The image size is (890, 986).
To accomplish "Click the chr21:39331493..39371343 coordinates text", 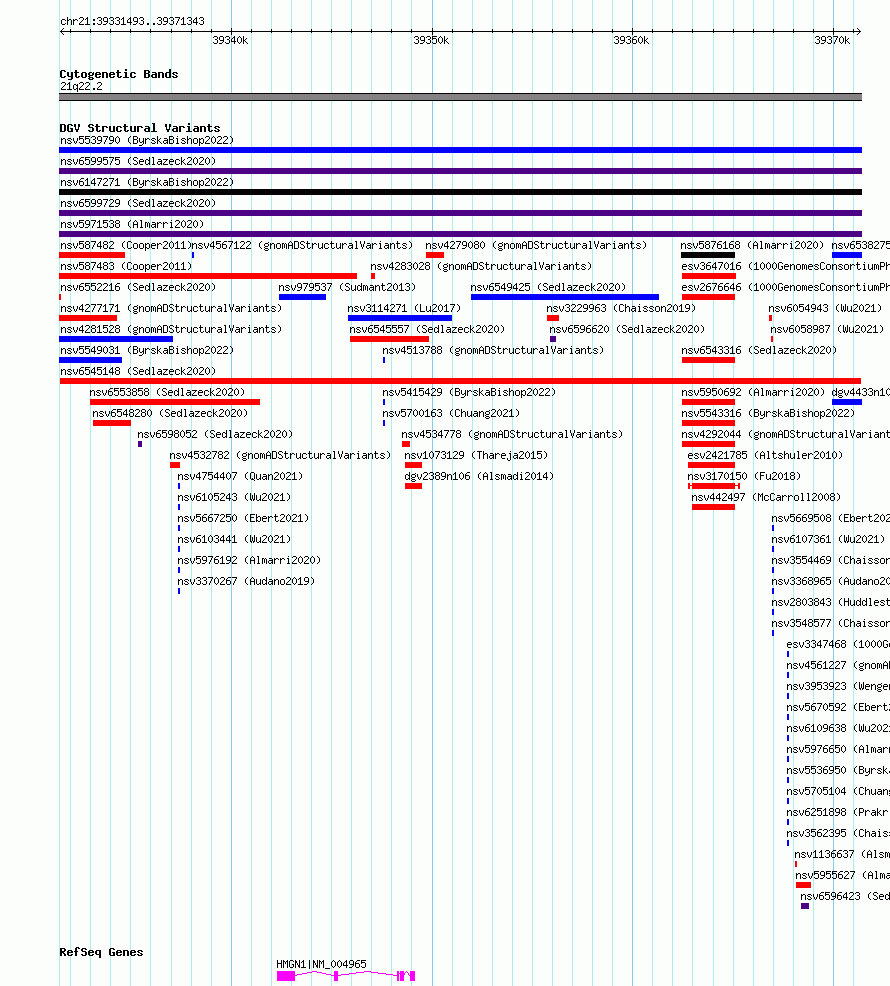I will pos(132,21).
